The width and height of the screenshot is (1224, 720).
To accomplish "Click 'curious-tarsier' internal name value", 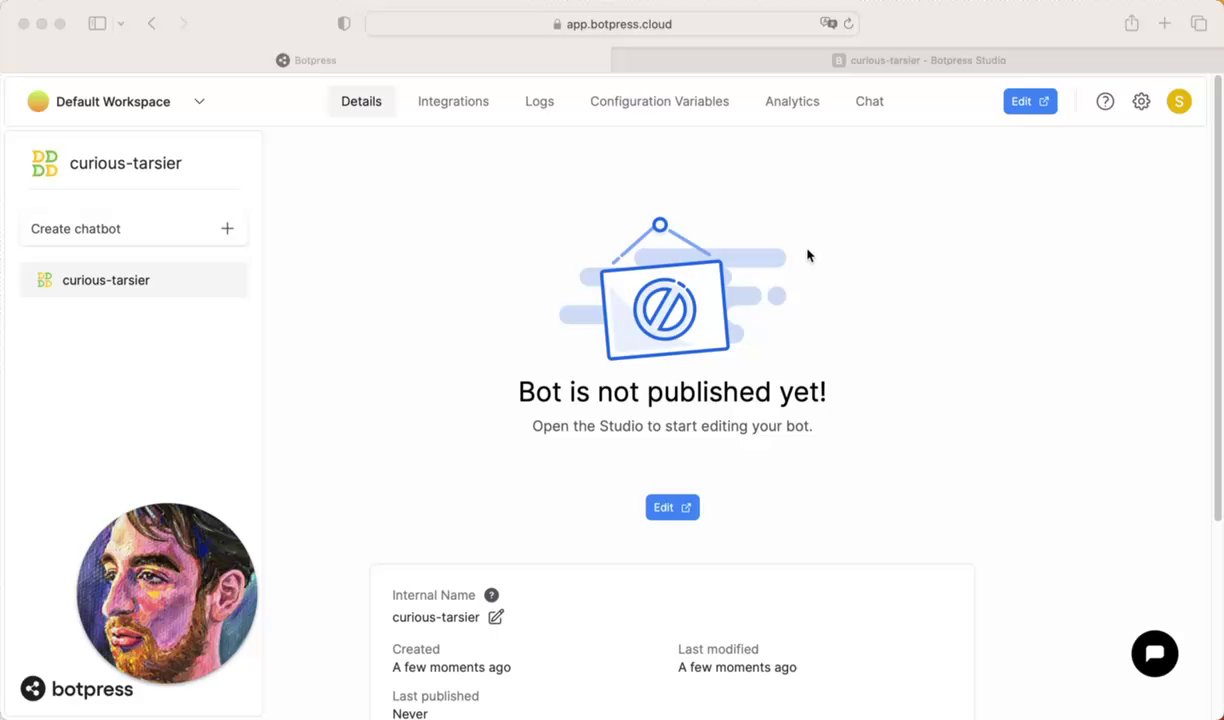I will point(436,617).
